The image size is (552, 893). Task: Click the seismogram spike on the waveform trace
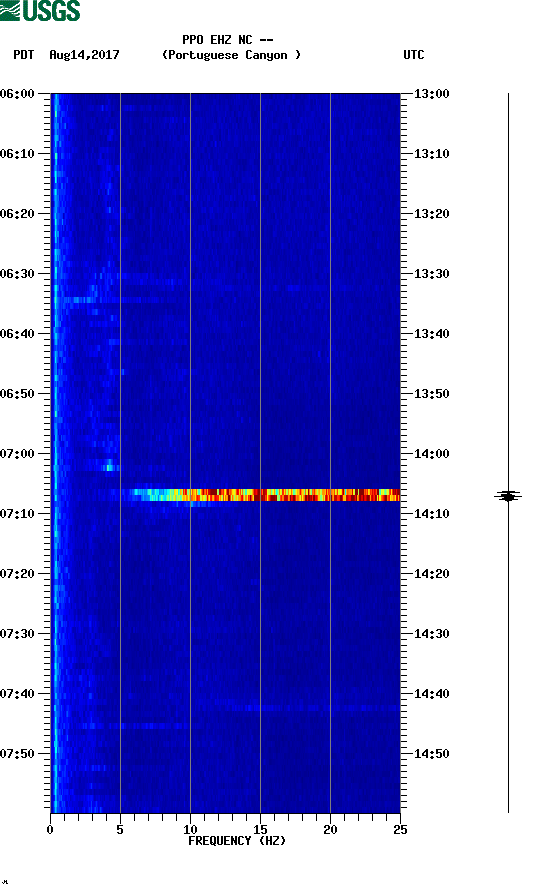[x=508, y=497]
